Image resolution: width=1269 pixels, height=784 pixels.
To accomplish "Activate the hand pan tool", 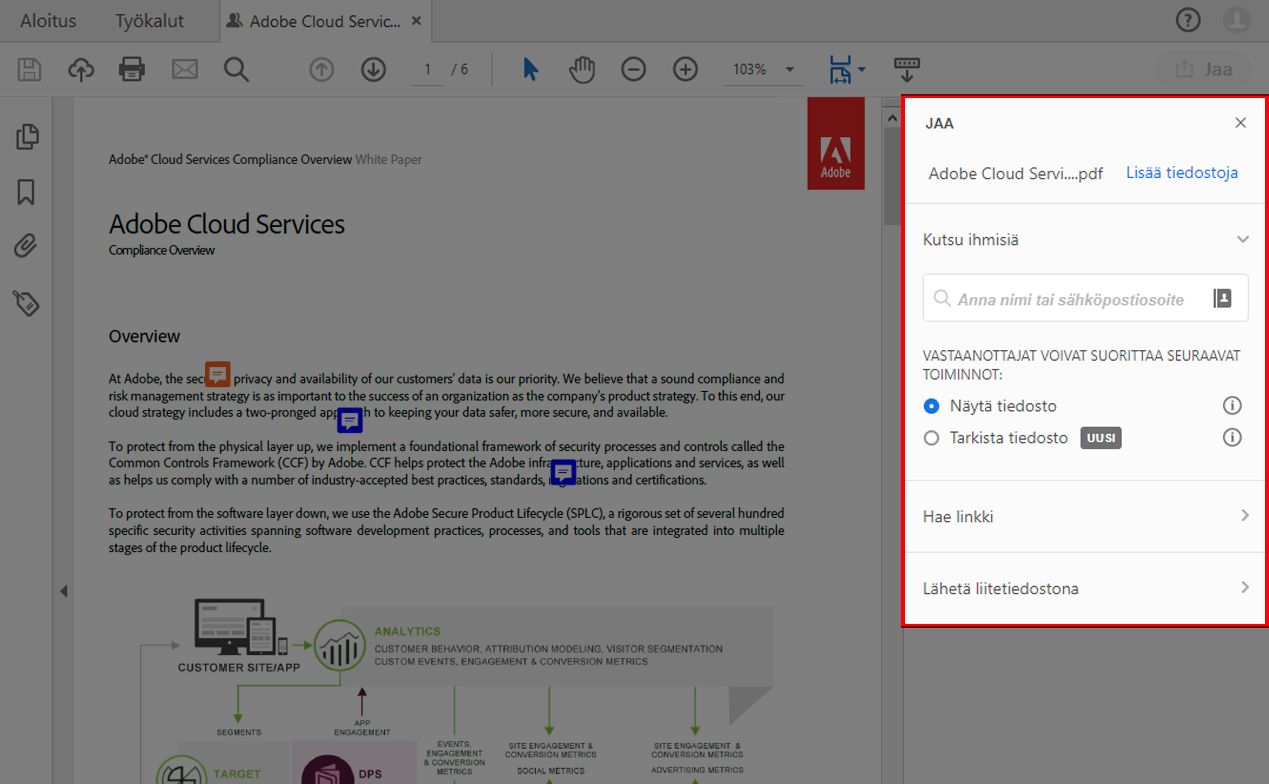I will click(x=582, y=69).
